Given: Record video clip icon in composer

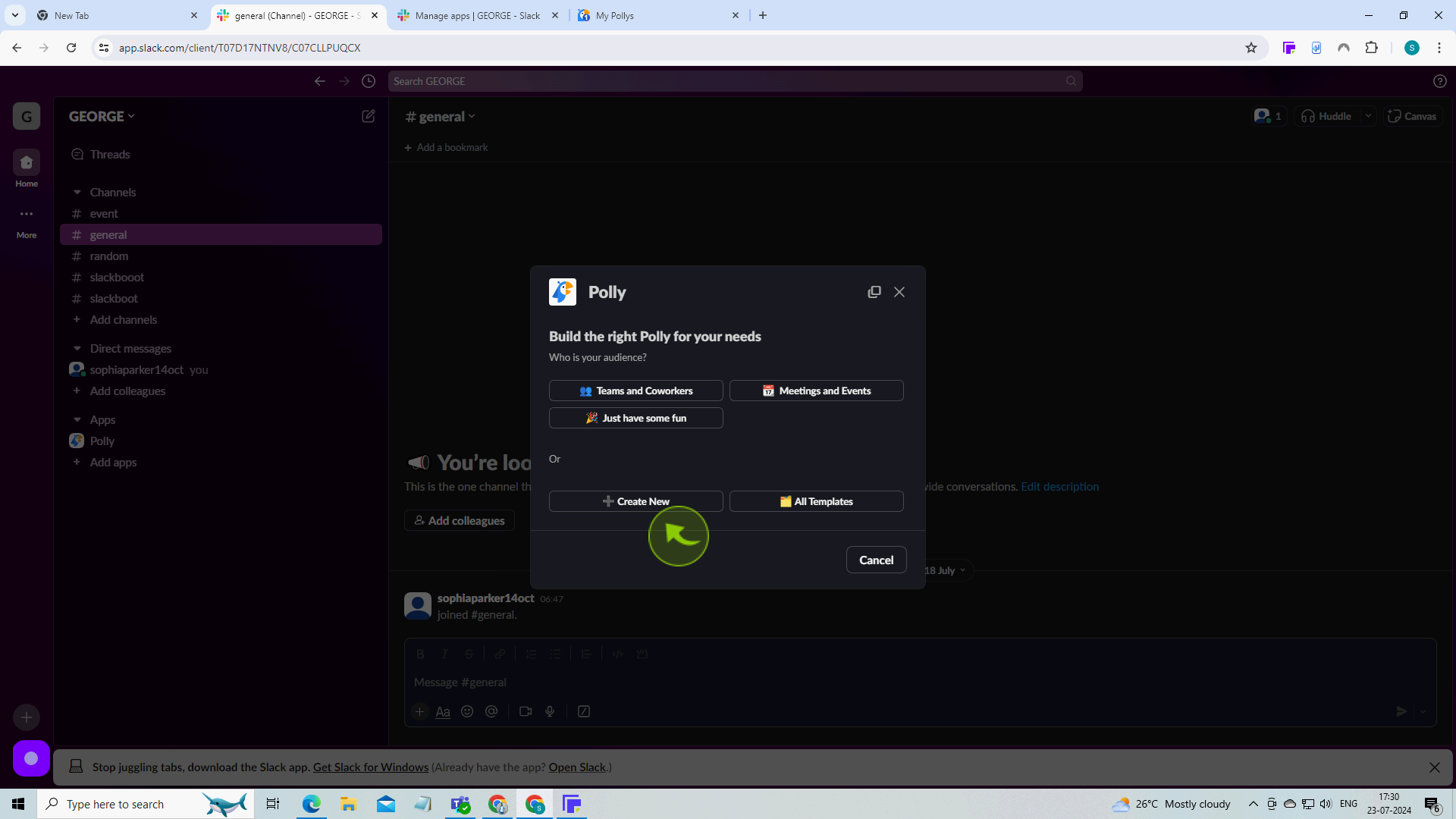Looking at the screenshot, I should [526, 711].
